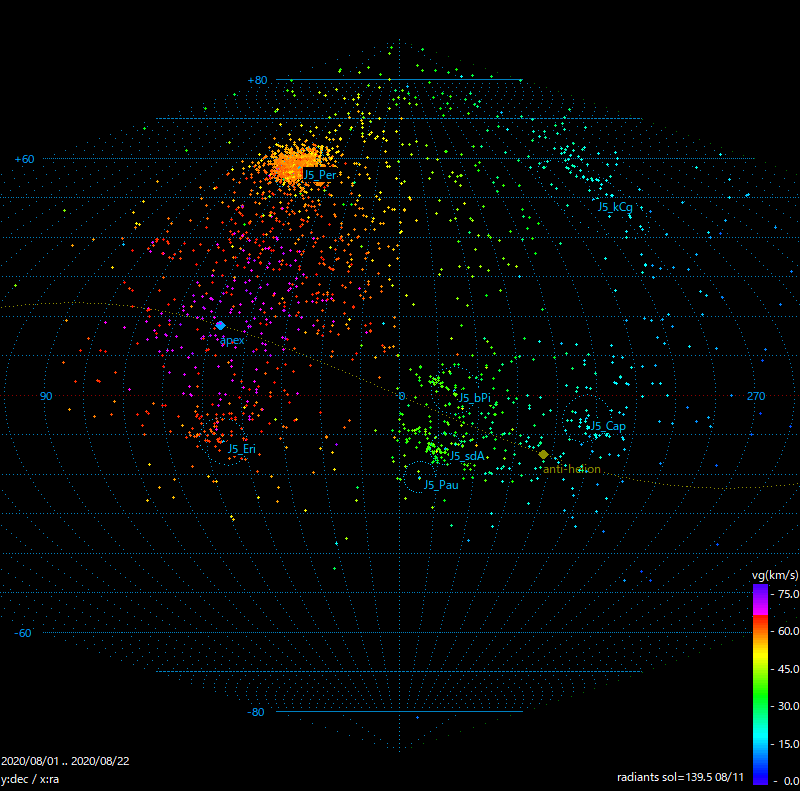This screenshot has height=791, width=800.
Task: Click the date range 2020/08/01 .. 2020/08/22
Action: pos(65,761)
